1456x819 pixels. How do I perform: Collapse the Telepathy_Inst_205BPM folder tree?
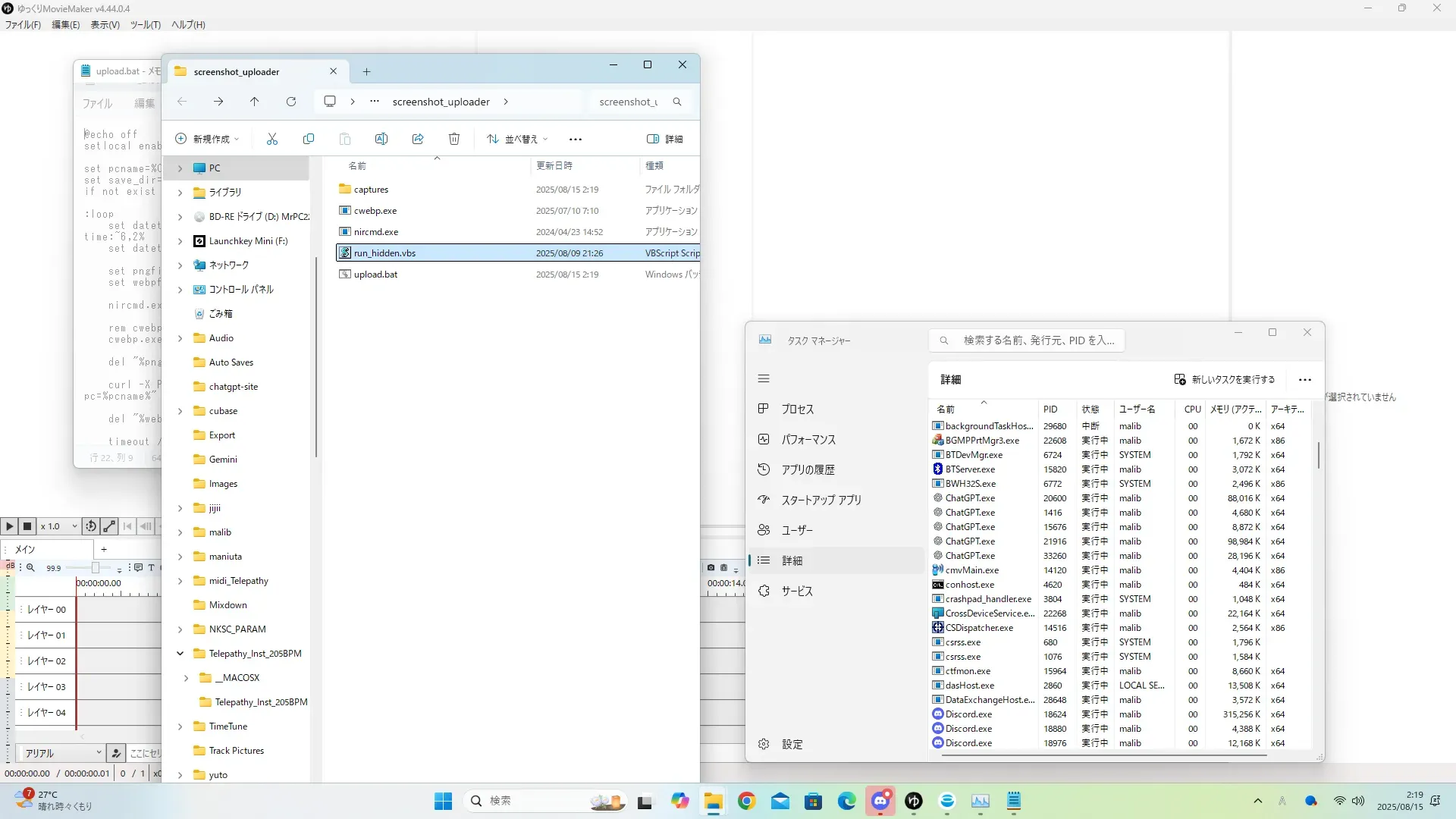pyautogui.click(x=180, y=653)
